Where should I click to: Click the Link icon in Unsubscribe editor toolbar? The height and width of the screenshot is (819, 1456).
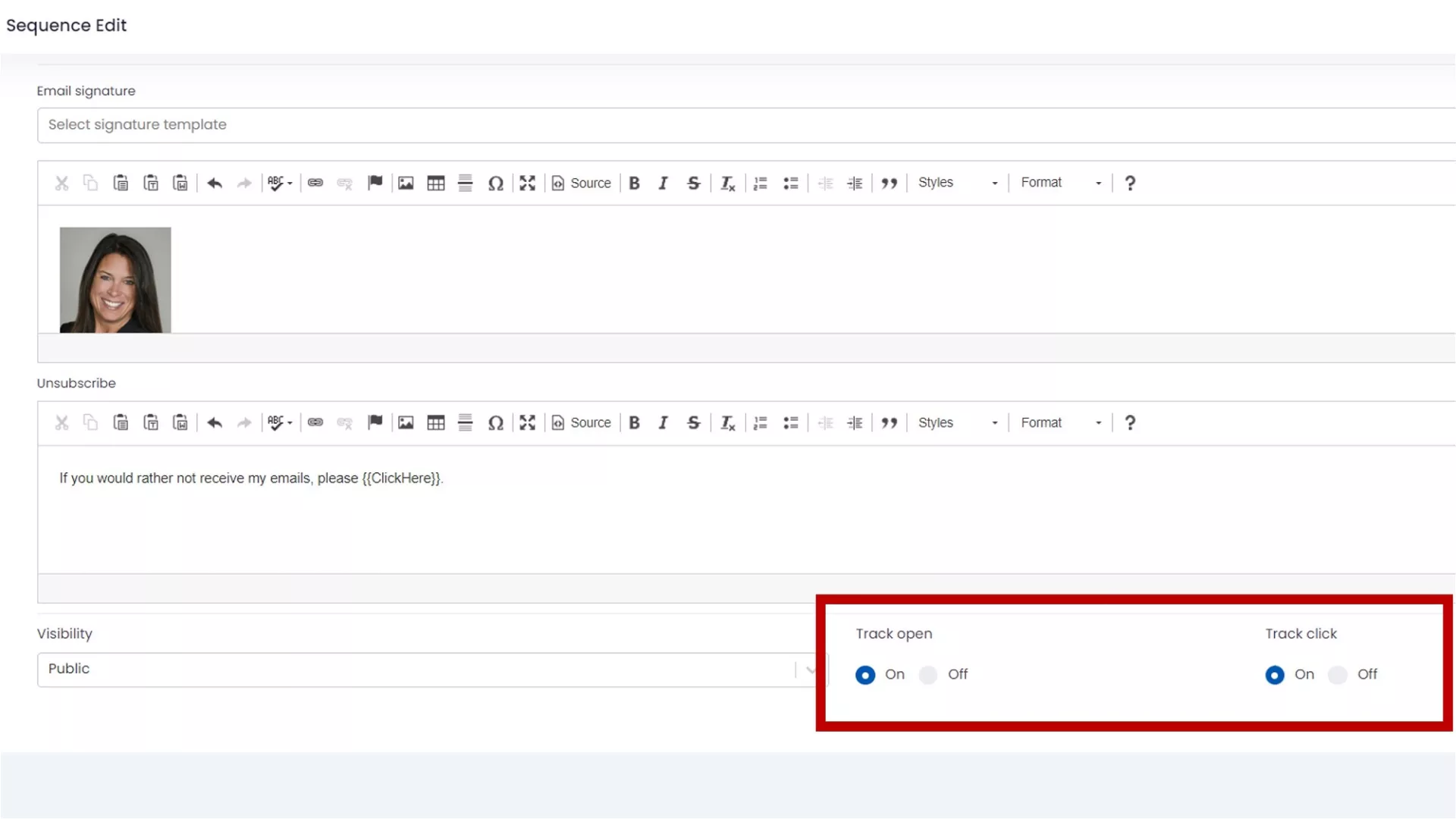click(x=315, y=423)
